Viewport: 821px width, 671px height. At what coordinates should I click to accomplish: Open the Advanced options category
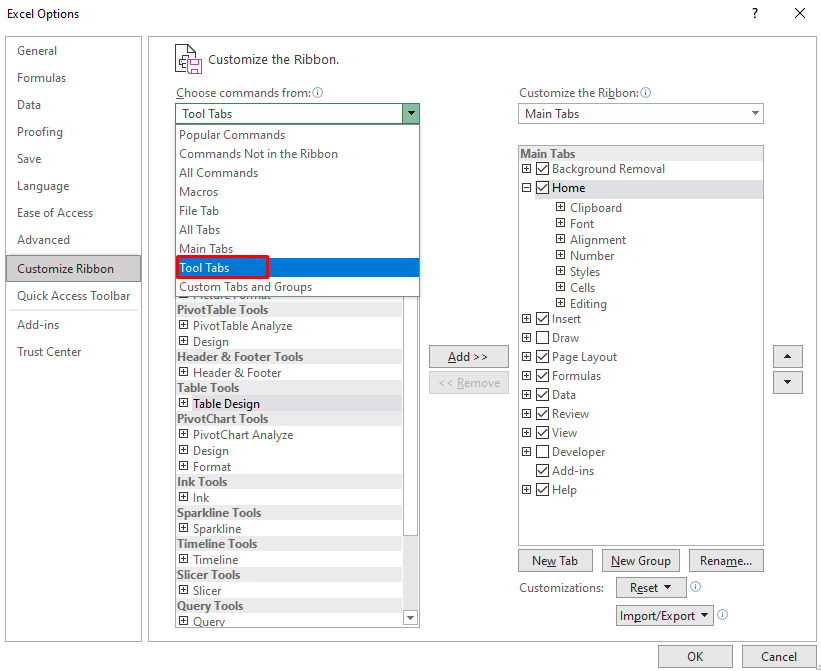coord(73,240)
